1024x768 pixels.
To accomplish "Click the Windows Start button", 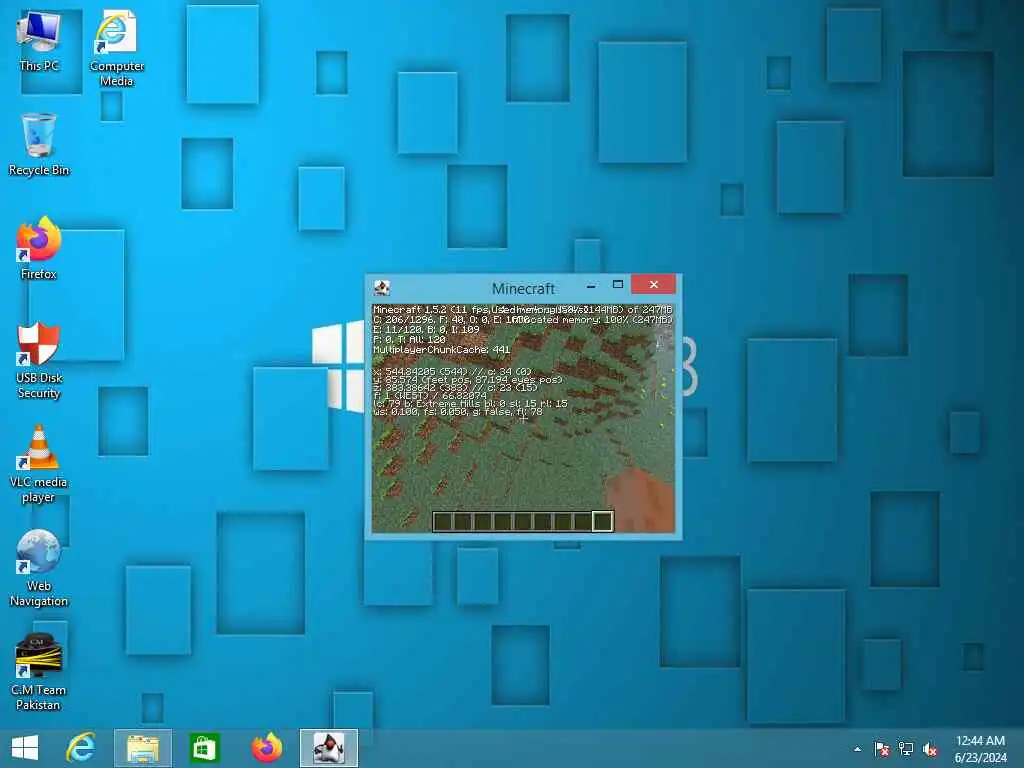I will [x=25, y=748].
